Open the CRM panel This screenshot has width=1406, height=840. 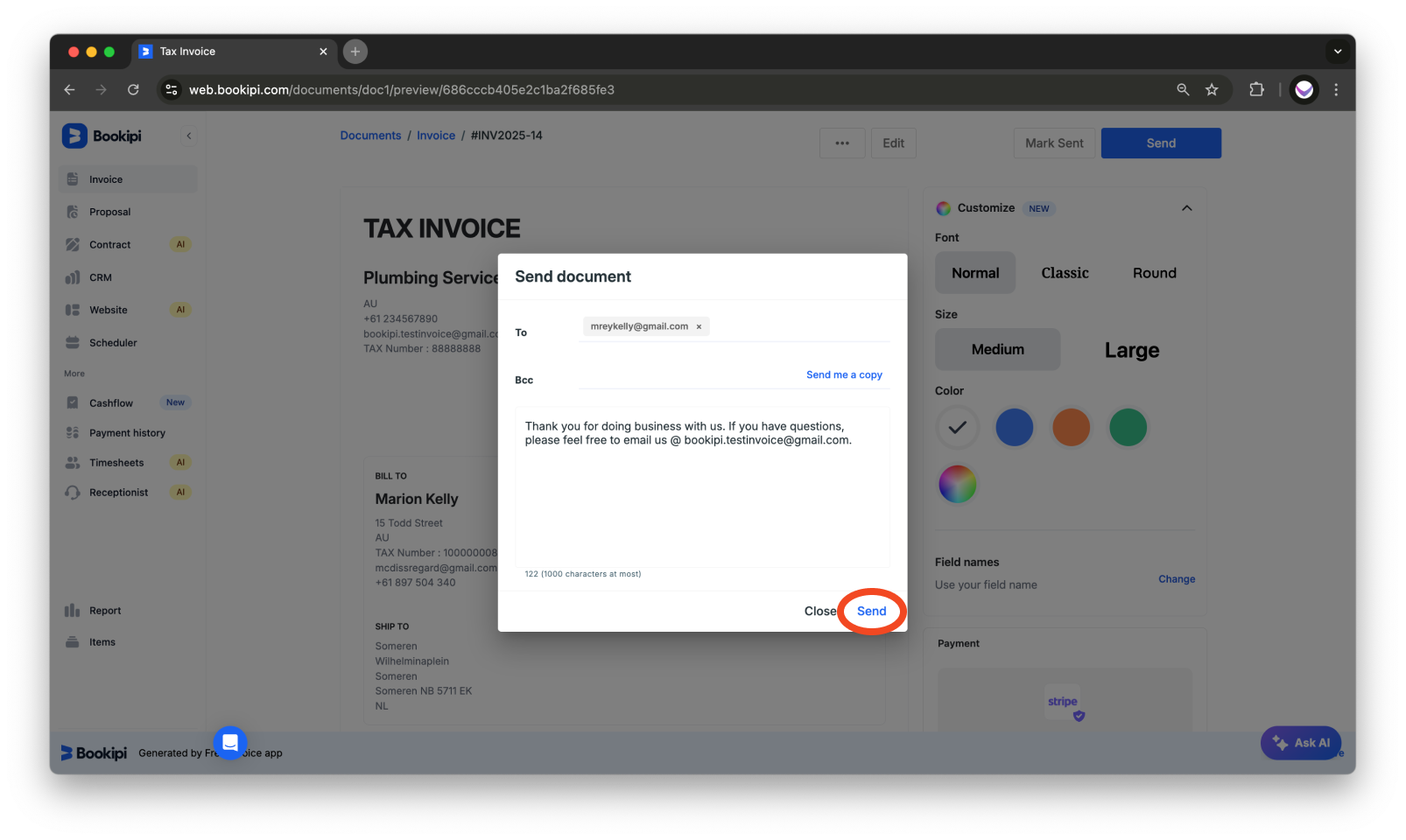tap(101, 276)
